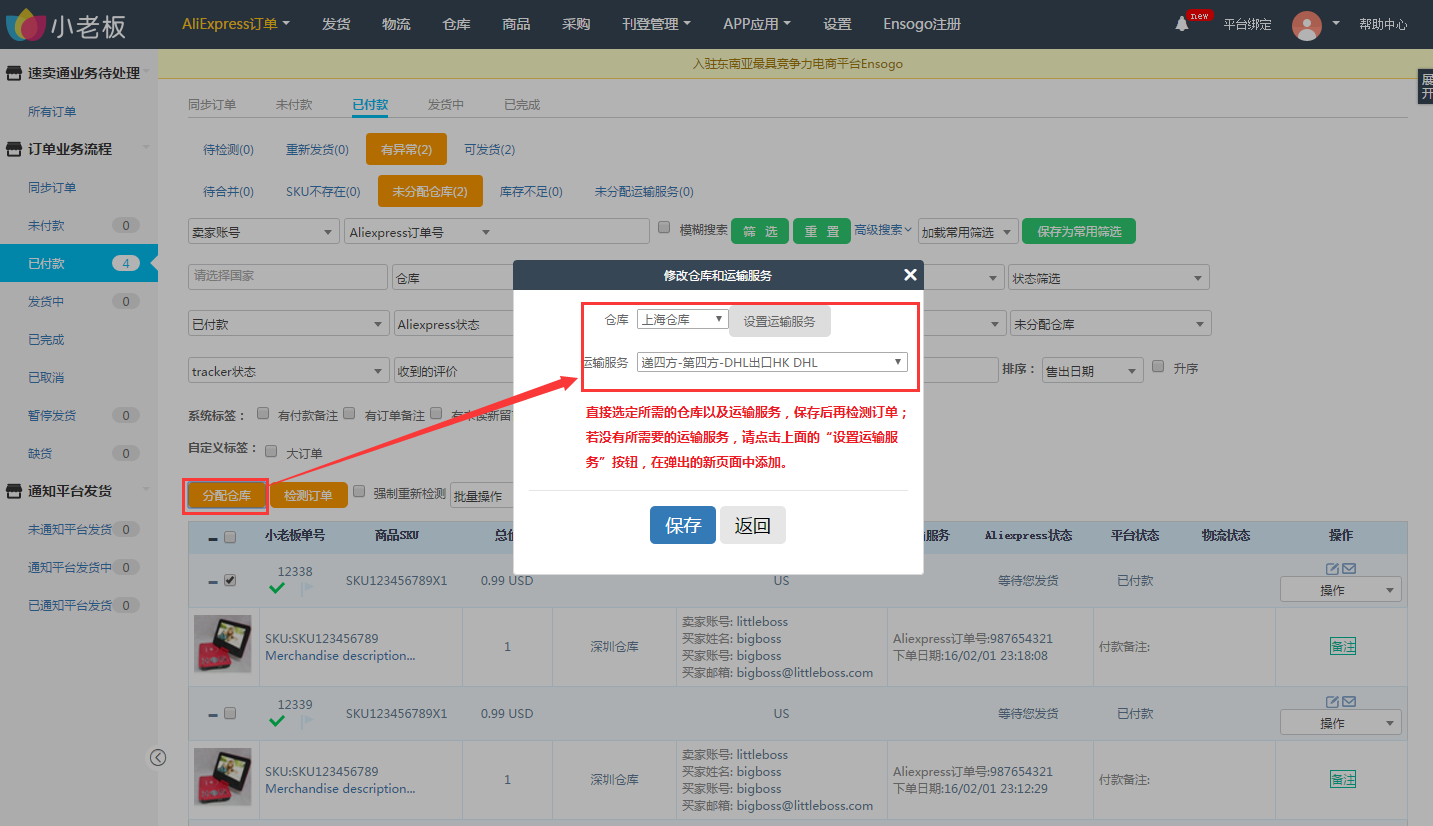The height and width of the screenshot is (826, 1433).
Task: Open the AliExpress订单 top menu
Action: (236, 24)
